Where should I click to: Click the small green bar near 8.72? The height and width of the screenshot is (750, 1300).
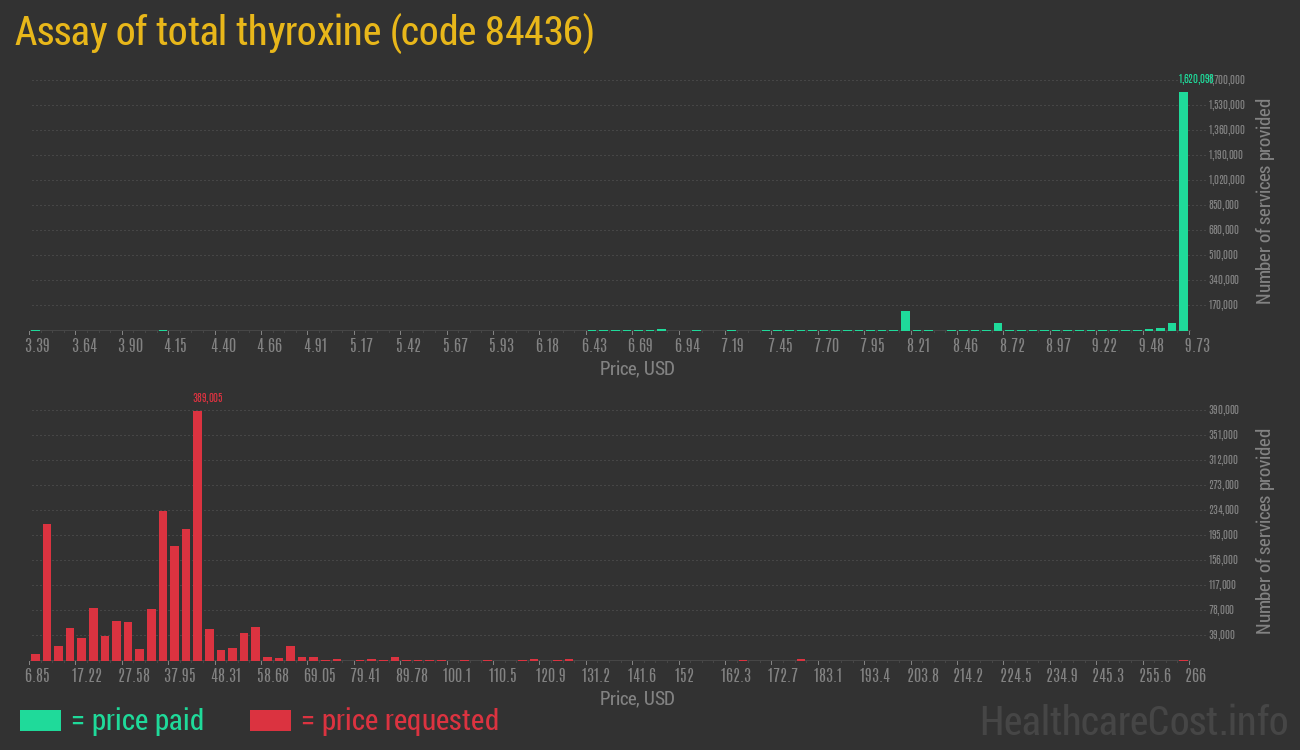pyautogui.click(x=996, y=325)
